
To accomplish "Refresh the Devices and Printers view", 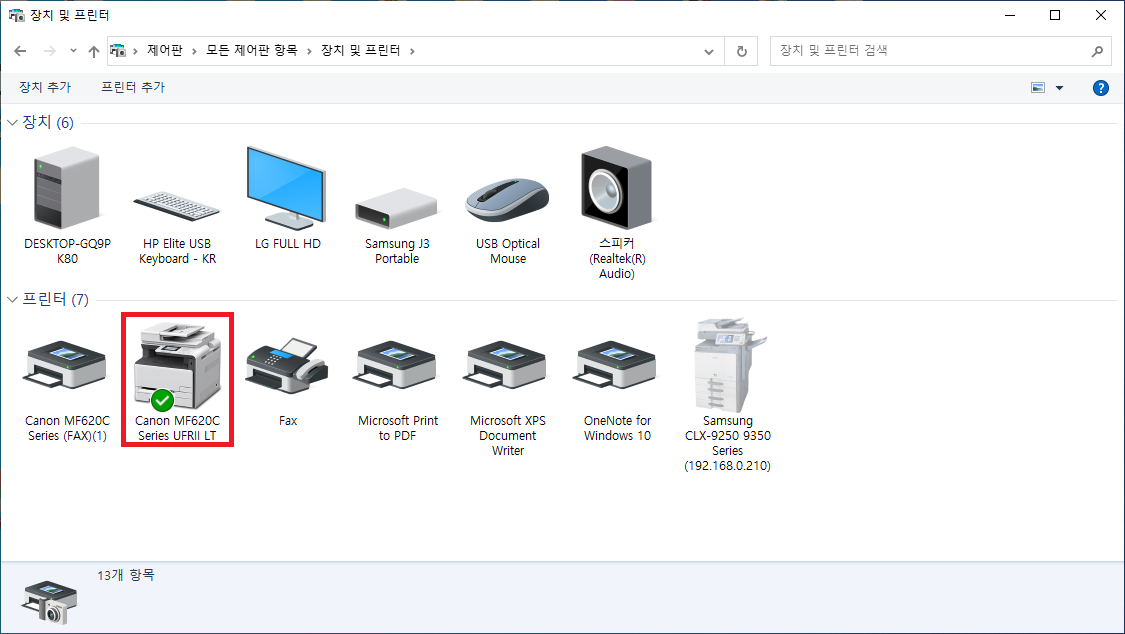I will tap(741, 51).
